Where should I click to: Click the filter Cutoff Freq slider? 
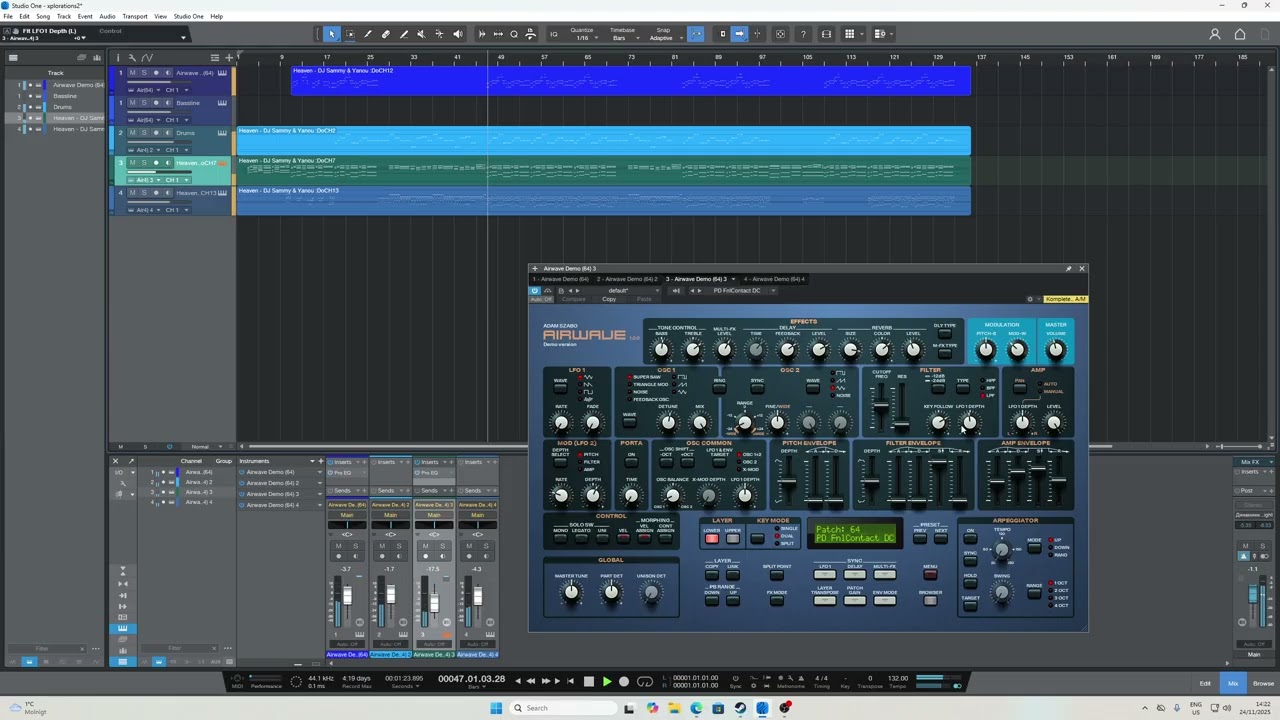coord(880,407)
